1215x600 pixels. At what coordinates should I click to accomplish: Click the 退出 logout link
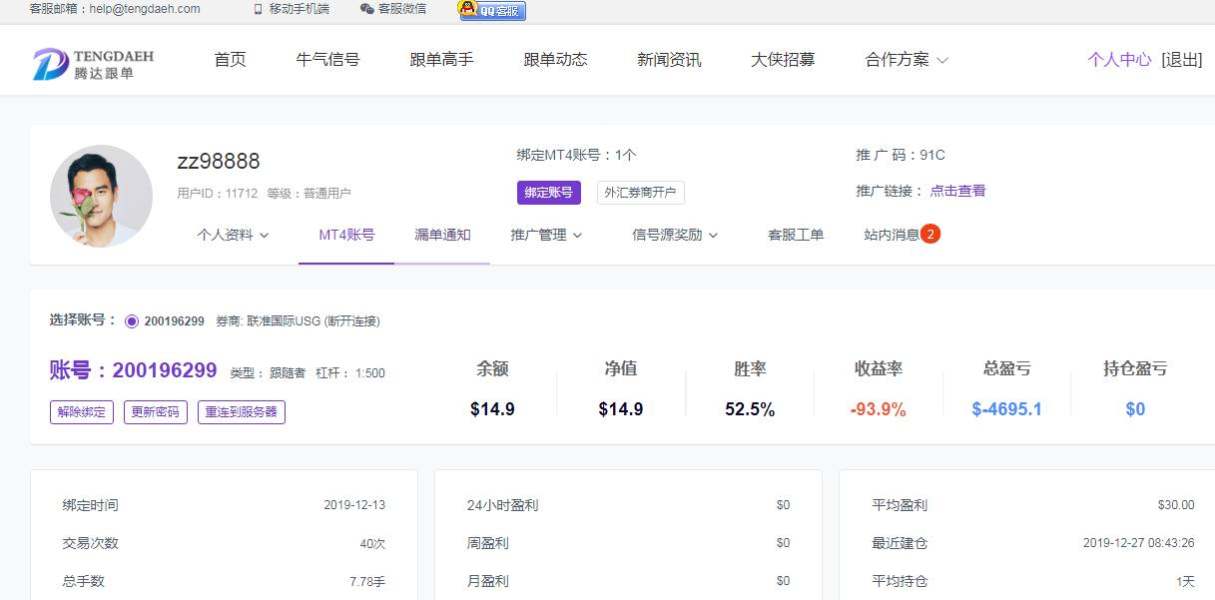[x=1181, y=60]
